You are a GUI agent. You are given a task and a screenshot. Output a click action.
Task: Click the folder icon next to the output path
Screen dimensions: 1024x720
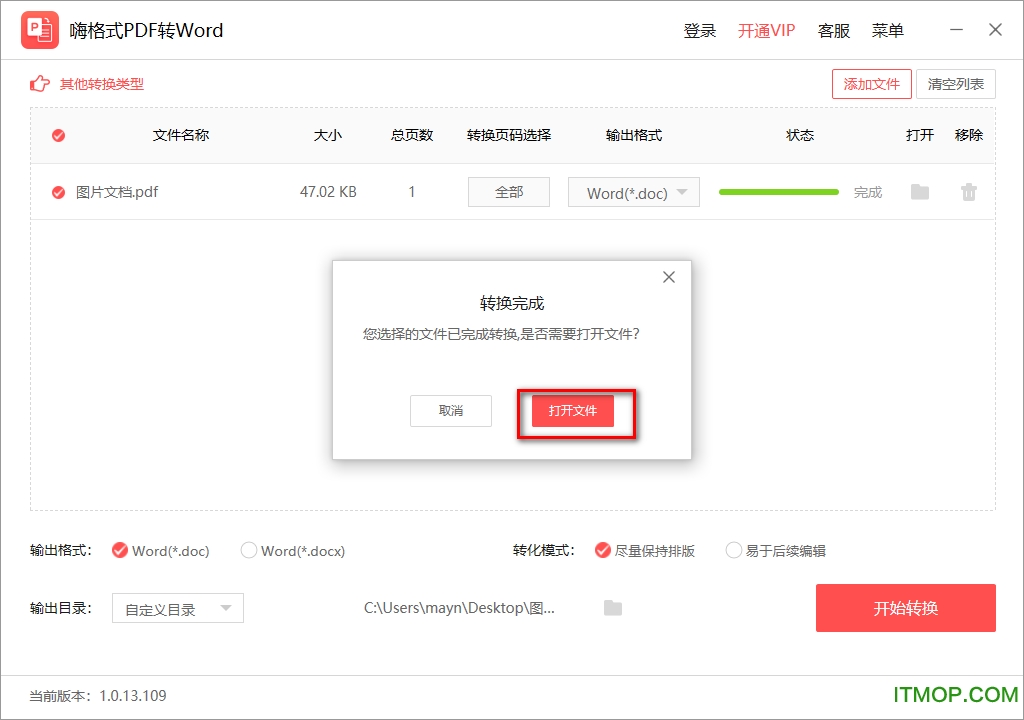coord(613,608)
